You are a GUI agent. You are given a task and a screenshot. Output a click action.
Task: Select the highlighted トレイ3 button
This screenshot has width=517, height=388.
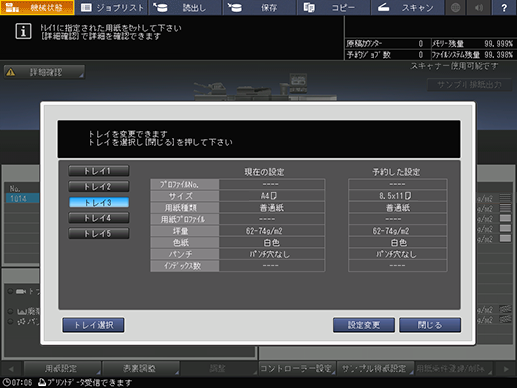(99, 202)
